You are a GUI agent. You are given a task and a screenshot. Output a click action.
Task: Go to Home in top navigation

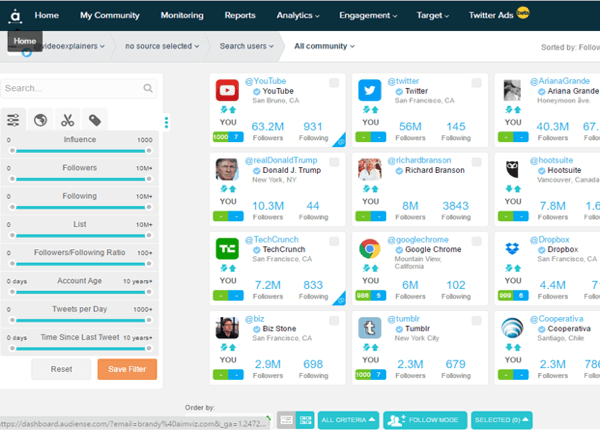coord(47,15)
